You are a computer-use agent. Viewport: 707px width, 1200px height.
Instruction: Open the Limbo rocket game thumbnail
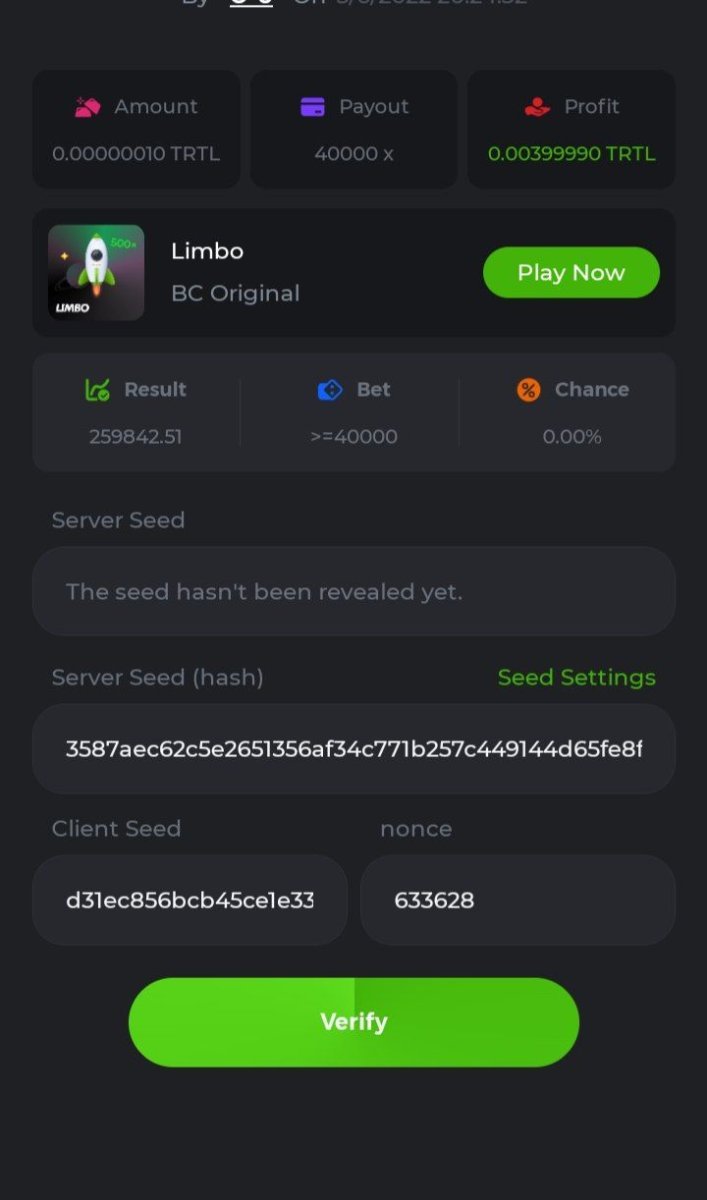[96, 272]
